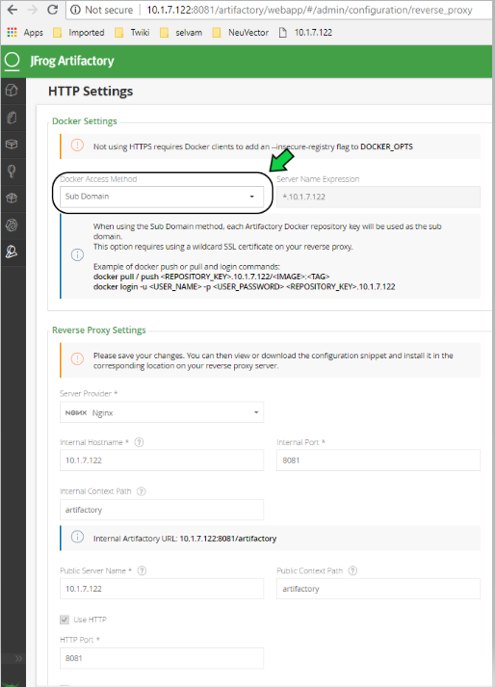The width and height of the screenshot is (495, 687).
Task: Click the Public Server Name field
Action: tap(162, 588)
